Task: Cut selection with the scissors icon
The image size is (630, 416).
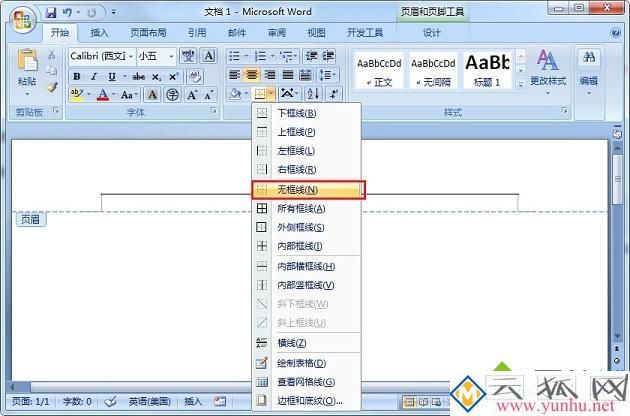Action: pos(51,55)
